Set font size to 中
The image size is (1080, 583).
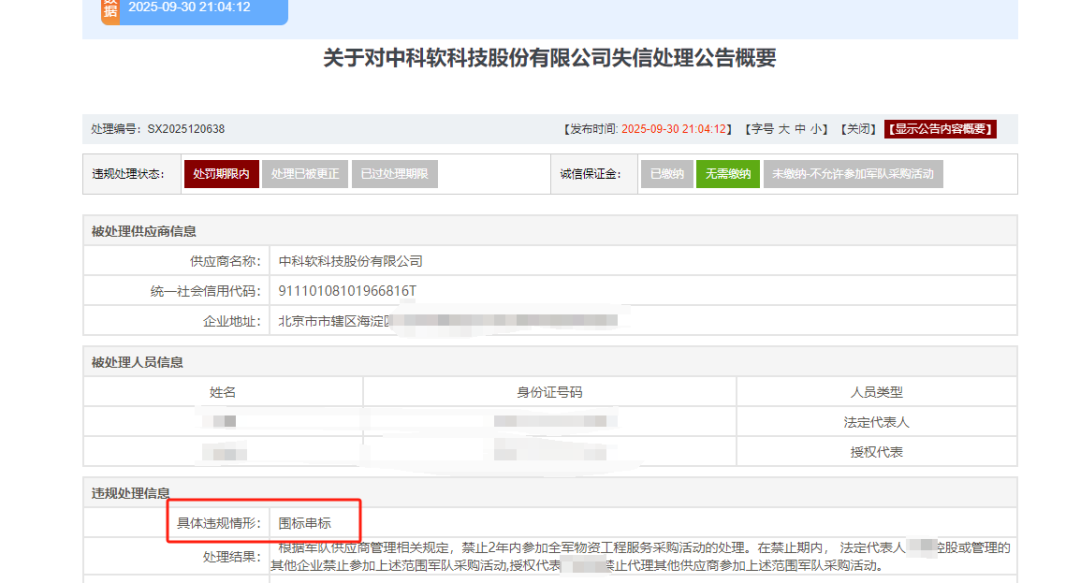point(800,129)
